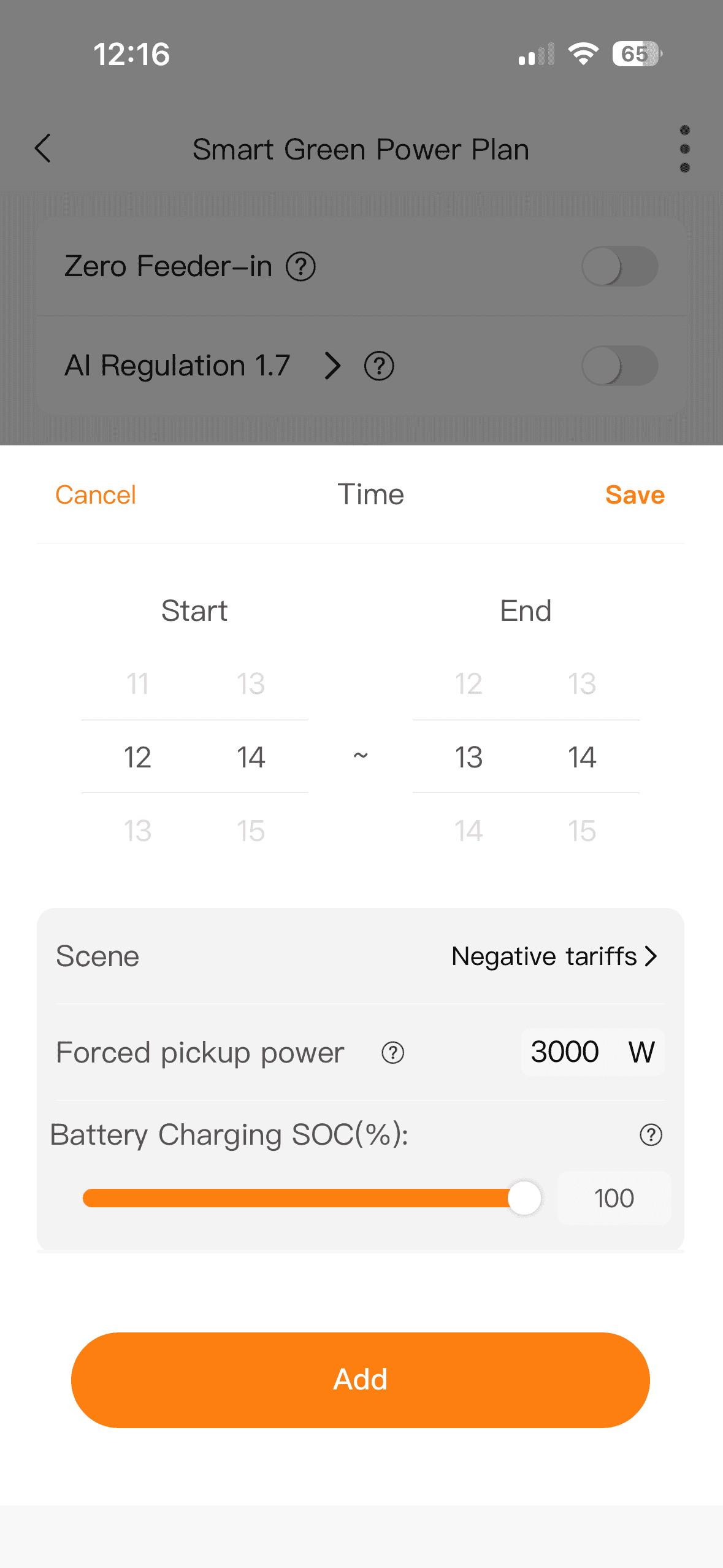Save the time period settings
The width and height of the screenshot is (723, 1568).
click(x=635, y=495)
